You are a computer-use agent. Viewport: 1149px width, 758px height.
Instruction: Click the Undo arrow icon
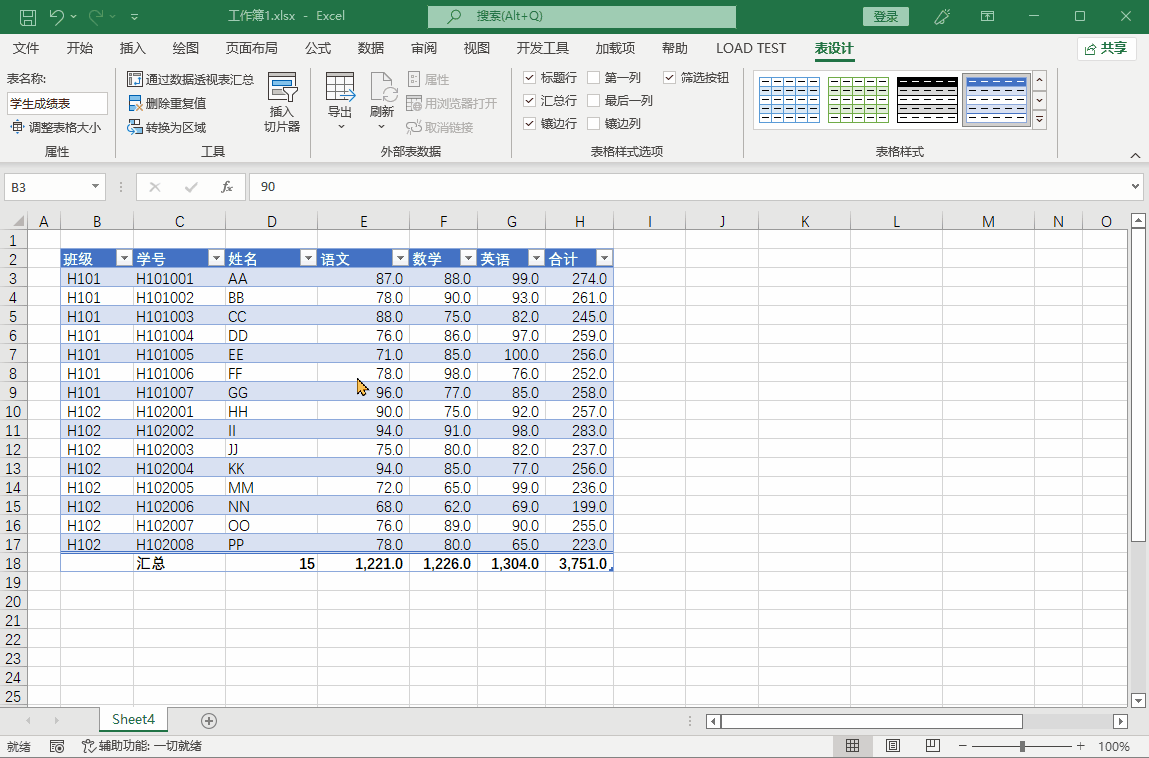[57, 16]
